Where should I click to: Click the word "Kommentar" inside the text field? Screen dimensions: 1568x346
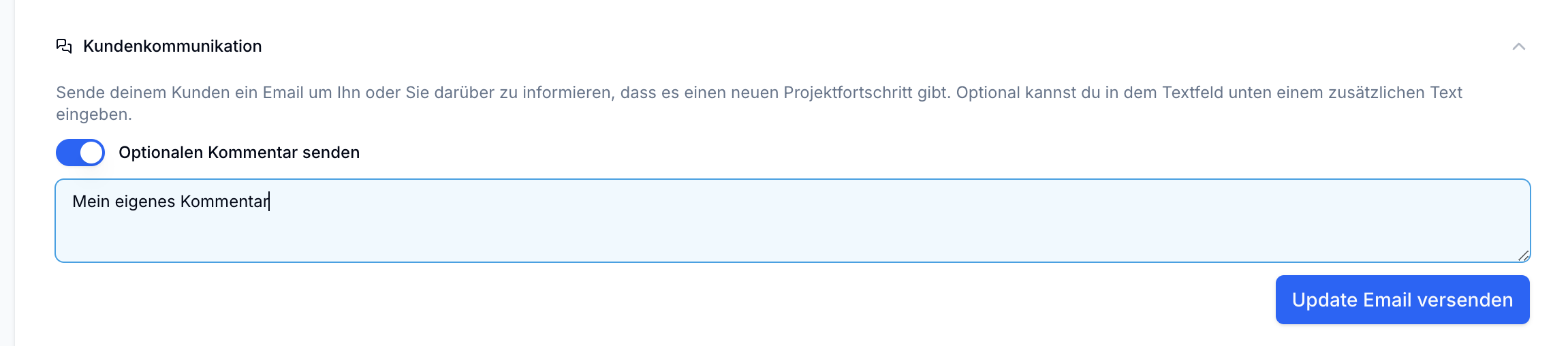point(224,202)
